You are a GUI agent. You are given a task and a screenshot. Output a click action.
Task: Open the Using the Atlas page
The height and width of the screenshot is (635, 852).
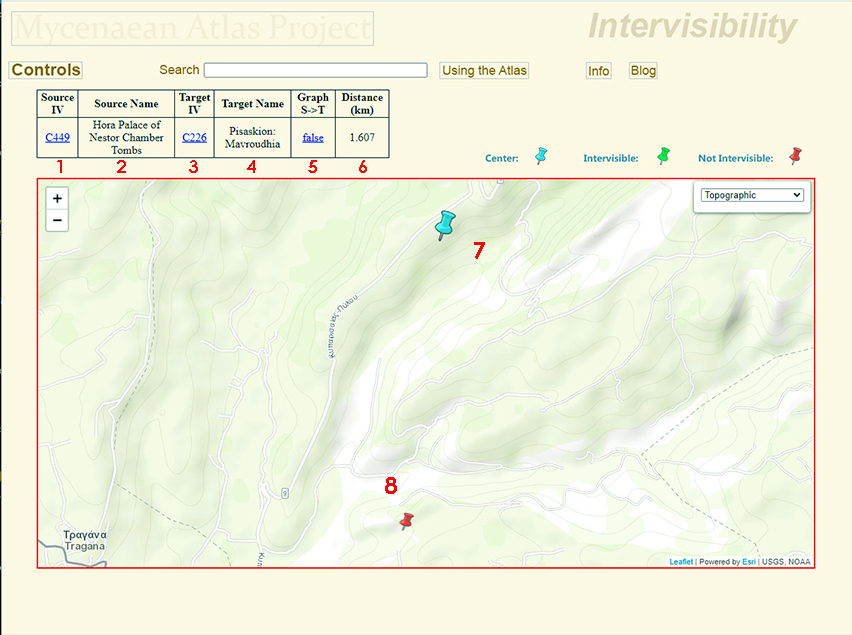tap(484, 70)
